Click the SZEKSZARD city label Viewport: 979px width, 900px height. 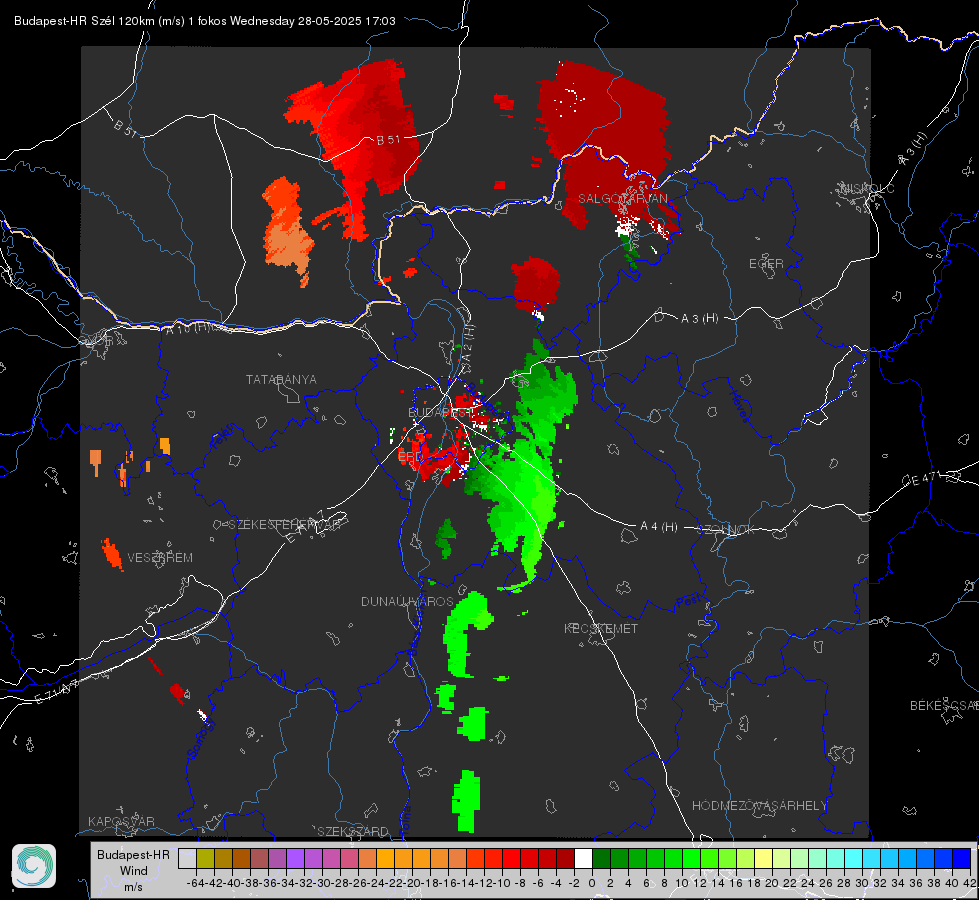[x=353, y=831]
